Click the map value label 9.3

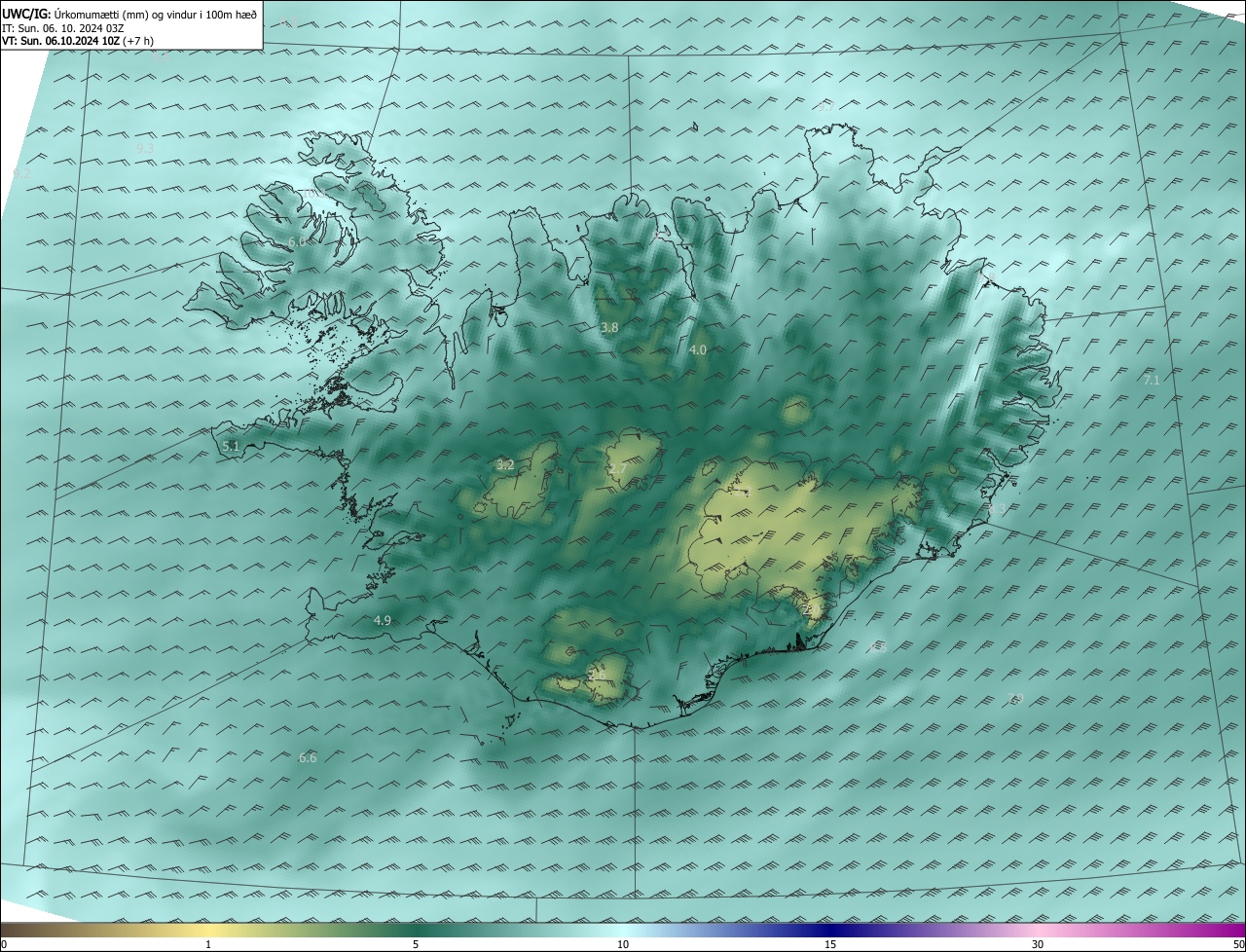tap(145, 148)
